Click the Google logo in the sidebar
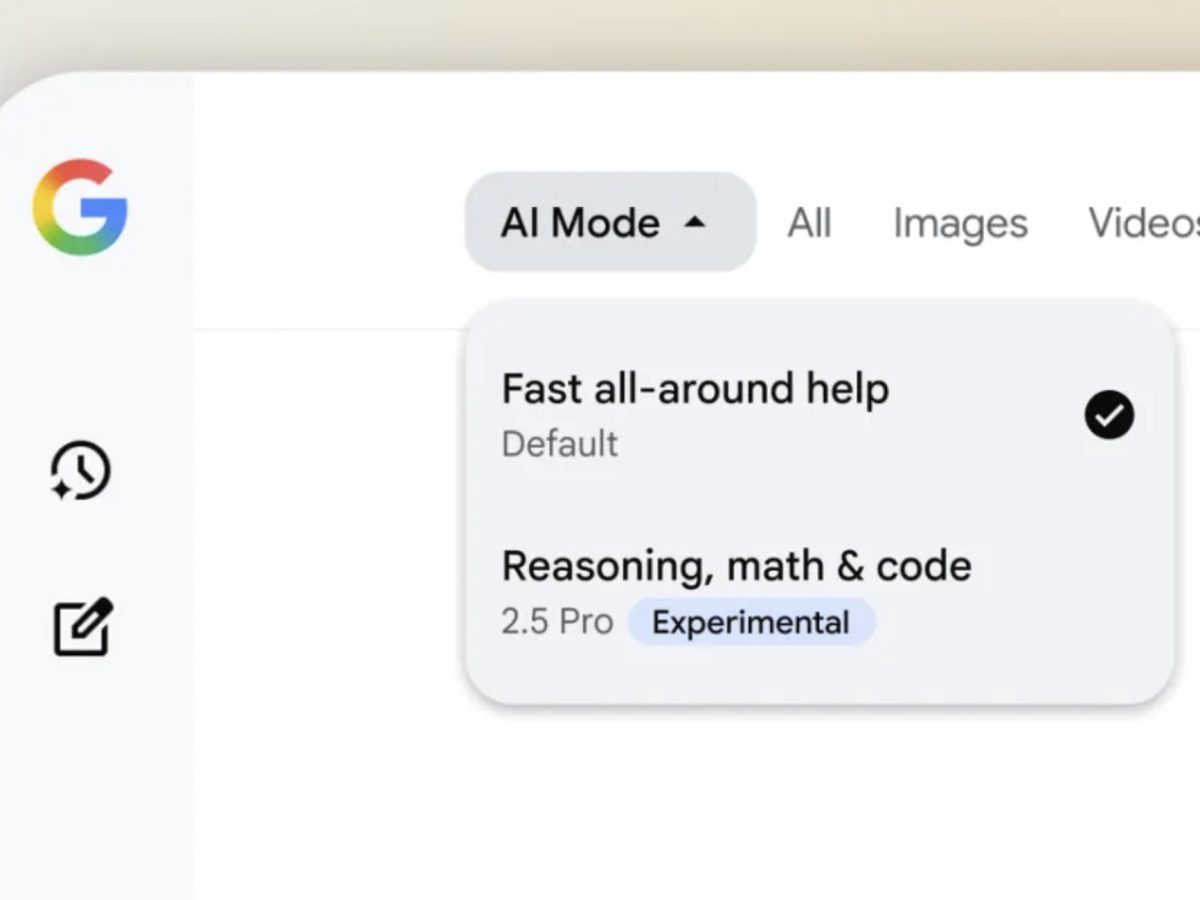Image resolution: width=1200 pixels, height=900 pixels. coord(80,207)
